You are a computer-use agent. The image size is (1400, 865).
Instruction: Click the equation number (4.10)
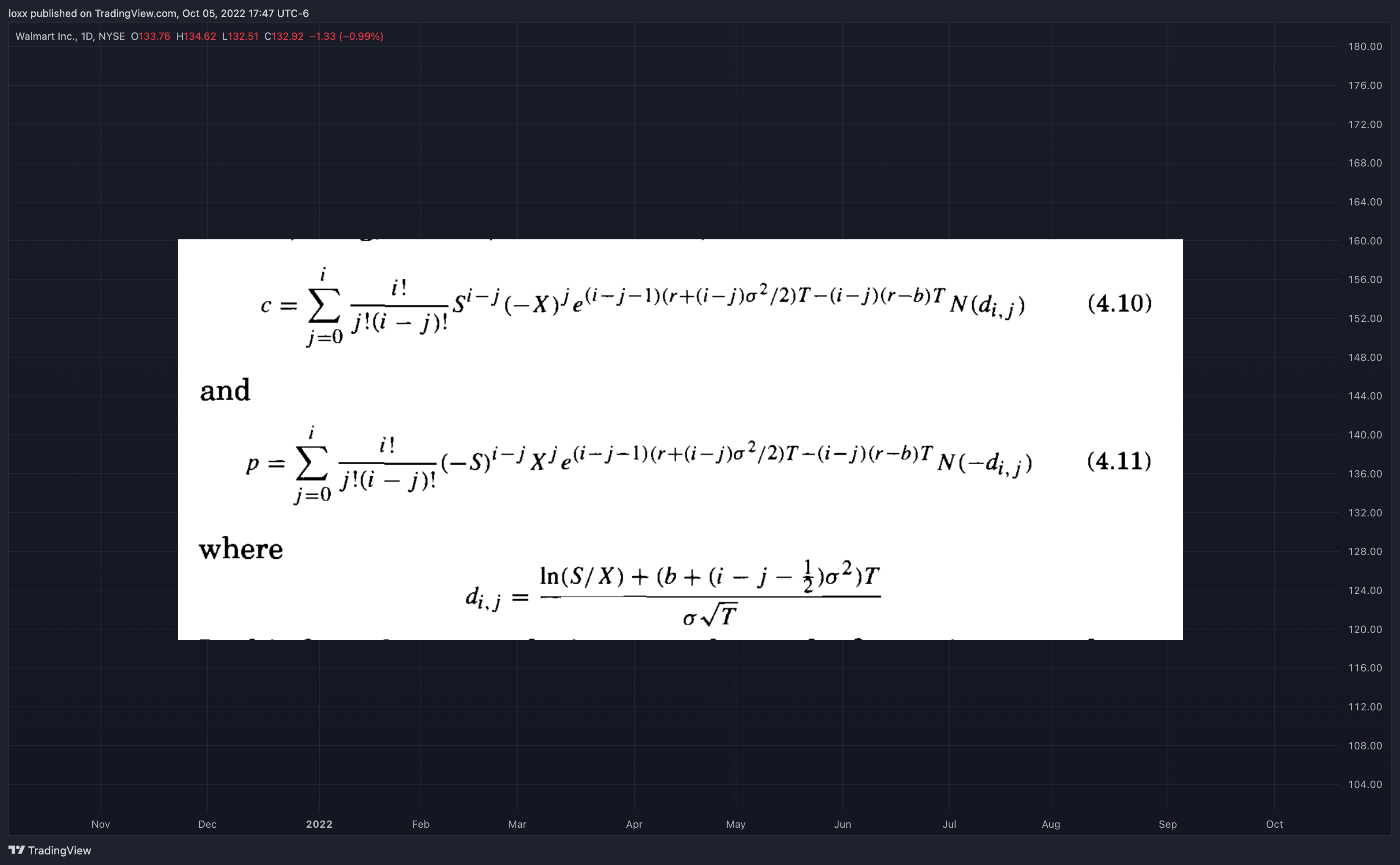click(x=1119, y=303)
